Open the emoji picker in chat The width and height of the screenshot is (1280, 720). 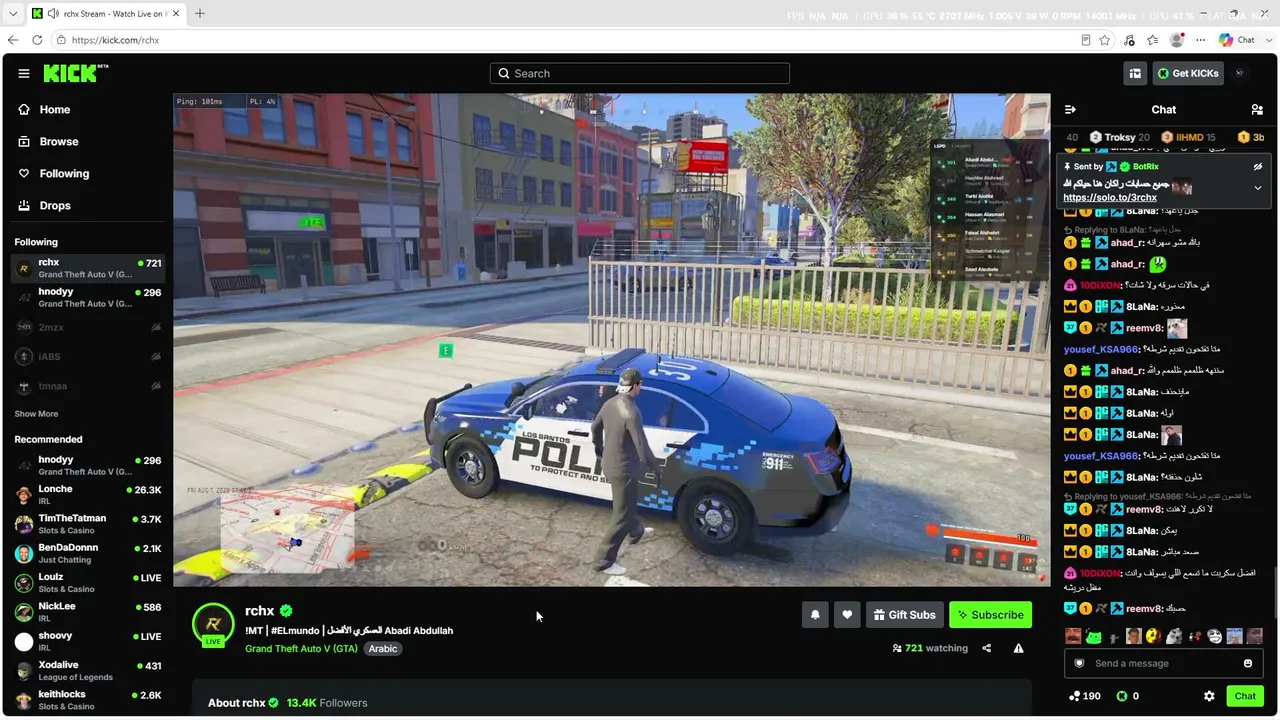pos(1248,663)
